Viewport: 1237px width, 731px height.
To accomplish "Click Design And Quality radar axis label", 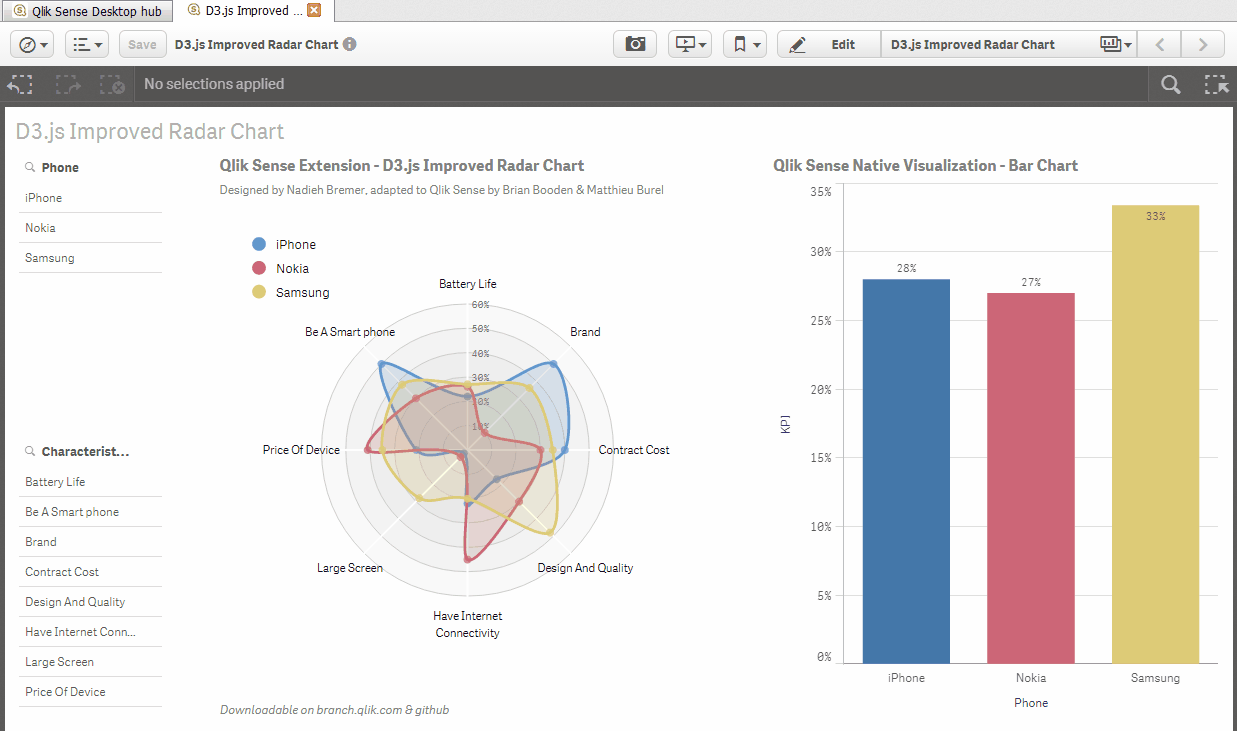I will point(585,568).
